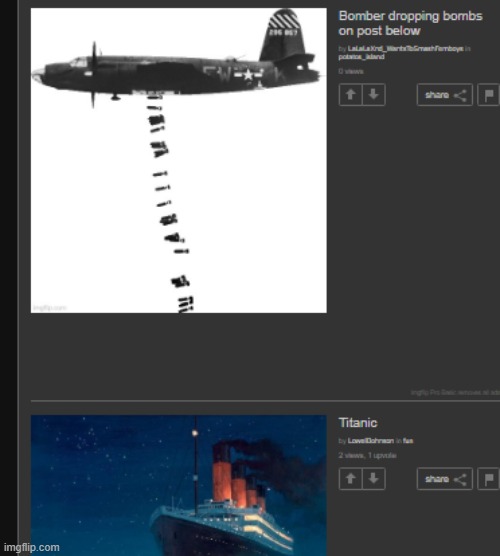Image resolution: width=500 pixels, height=556 pixels.
Task: Click the imgflip.com watermark at the bottom-left corner
Action: (x=32, y=547)
